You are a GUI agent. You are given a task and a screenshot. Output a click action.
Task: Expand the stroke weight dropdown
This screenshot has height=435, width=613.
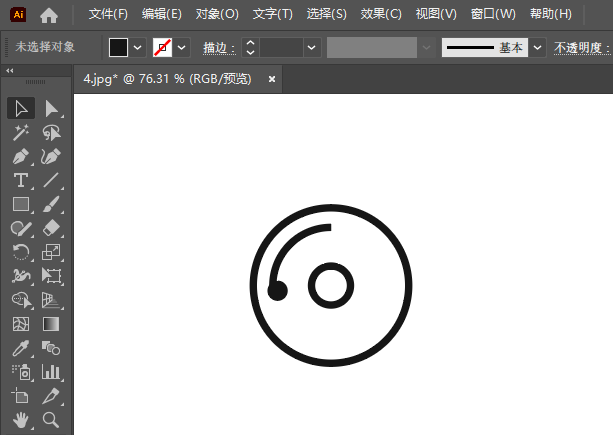click(x=312, y=48)
